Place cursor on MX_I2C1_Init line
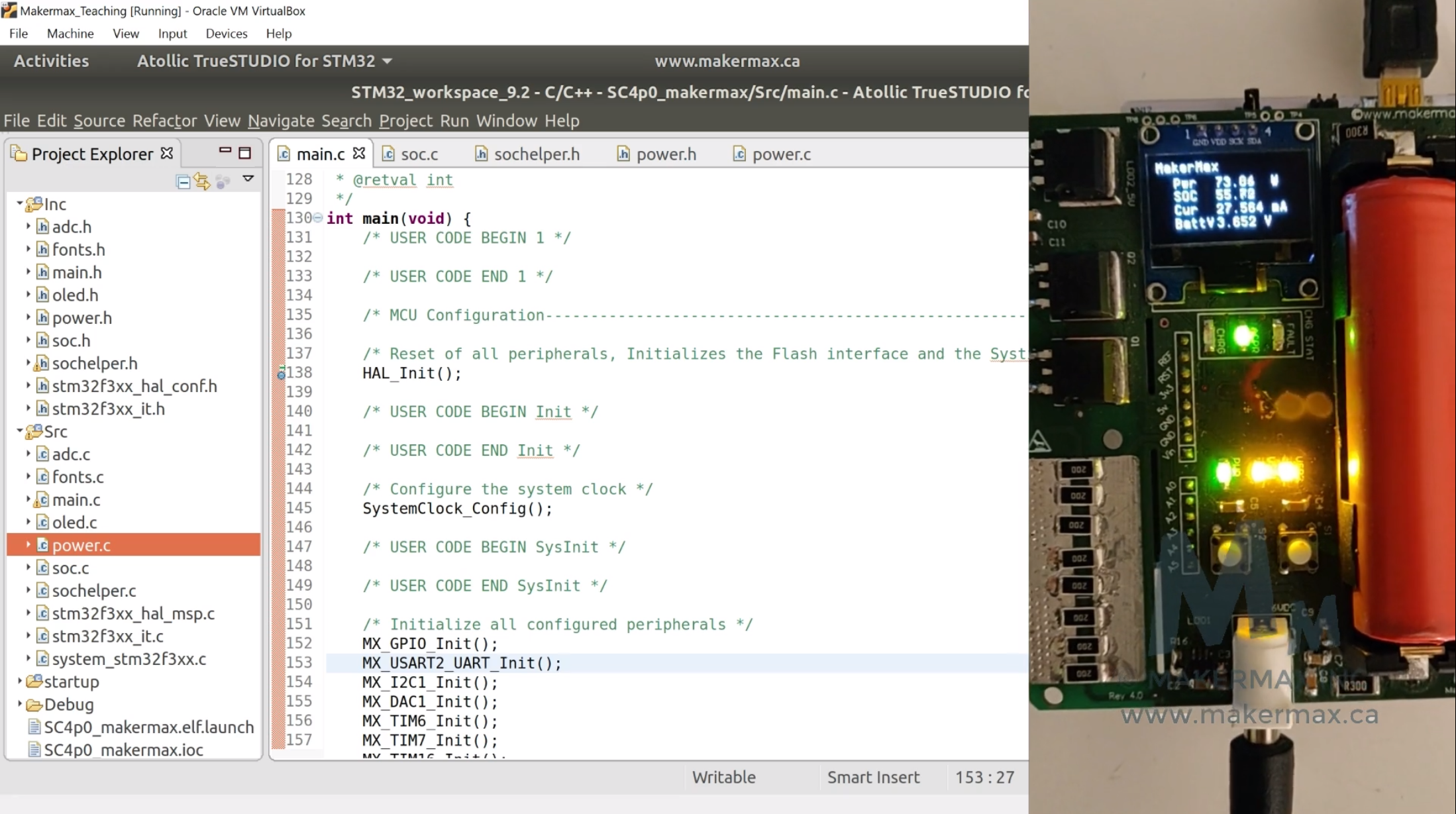 coord(430,682)
